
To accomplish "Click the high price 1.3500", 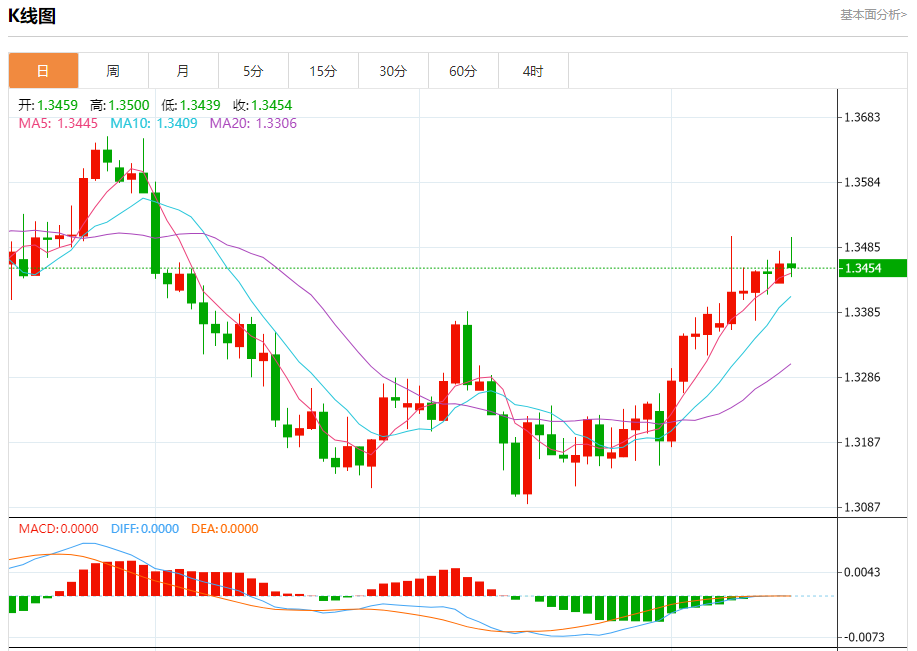I will coord(129,105).
